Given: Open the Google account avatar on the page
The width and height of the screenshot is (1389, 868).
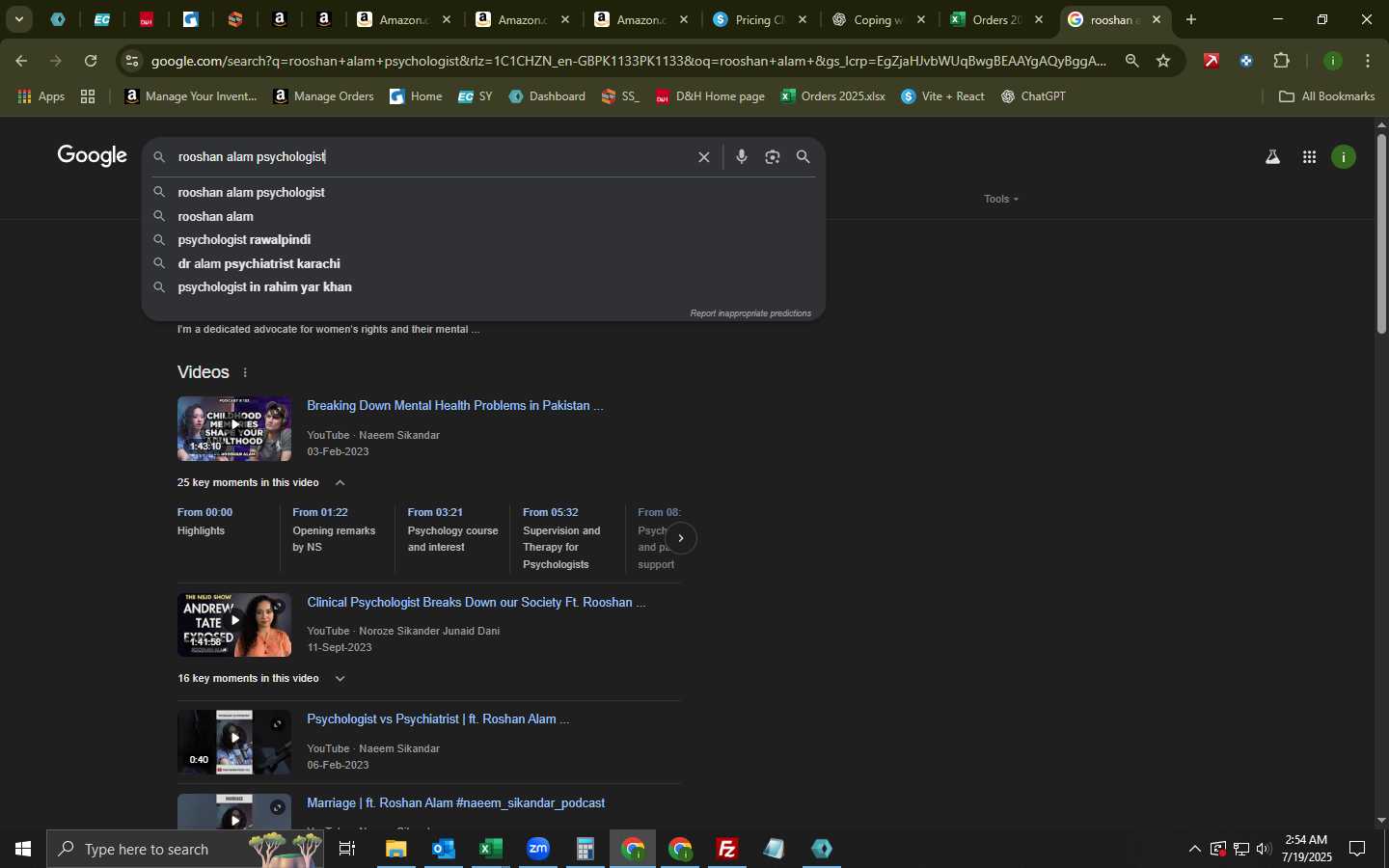Looking at the screenshot, I should click(1344, 157).
